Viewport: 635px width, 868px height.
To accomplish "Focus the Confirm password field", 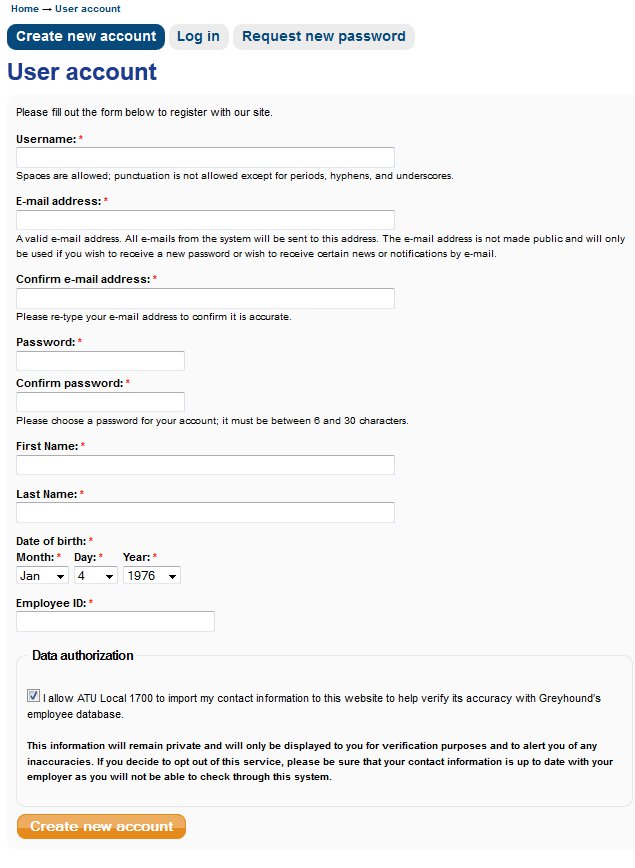I will [100, 402].
